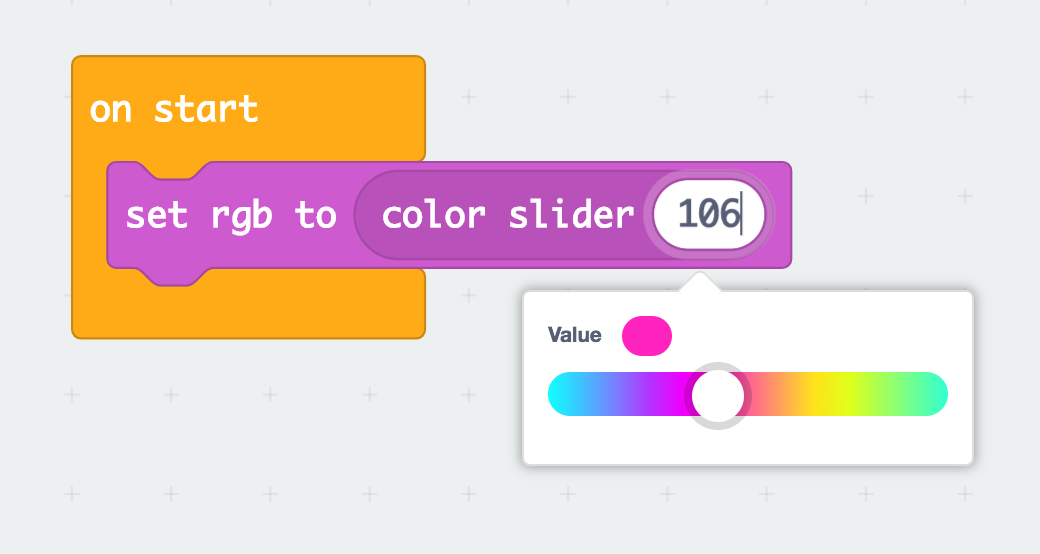Click the word "to" on the purple block
Viewport: 1040px width, 554px height.
coord(316,216)
